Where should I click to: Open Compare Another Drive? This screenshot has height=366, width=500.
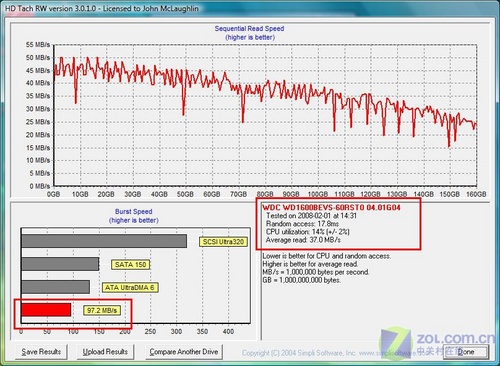point(184,352)
